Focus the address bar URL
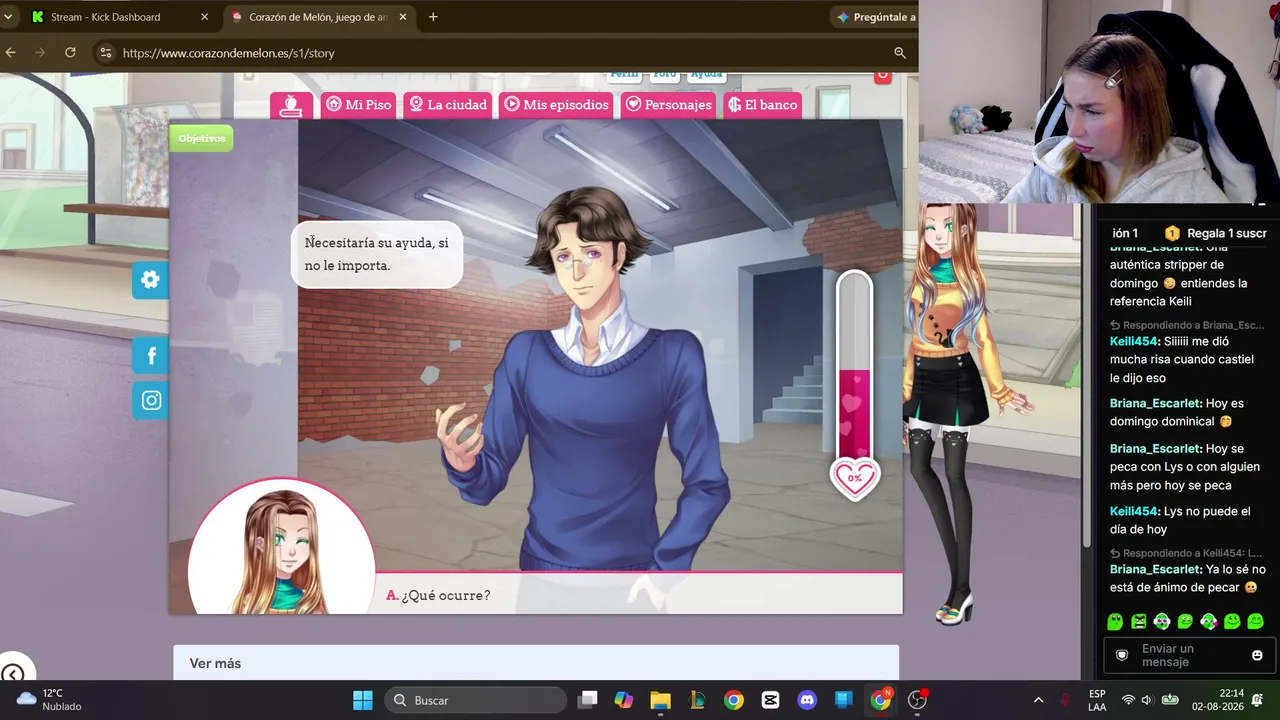 (229, 53)
